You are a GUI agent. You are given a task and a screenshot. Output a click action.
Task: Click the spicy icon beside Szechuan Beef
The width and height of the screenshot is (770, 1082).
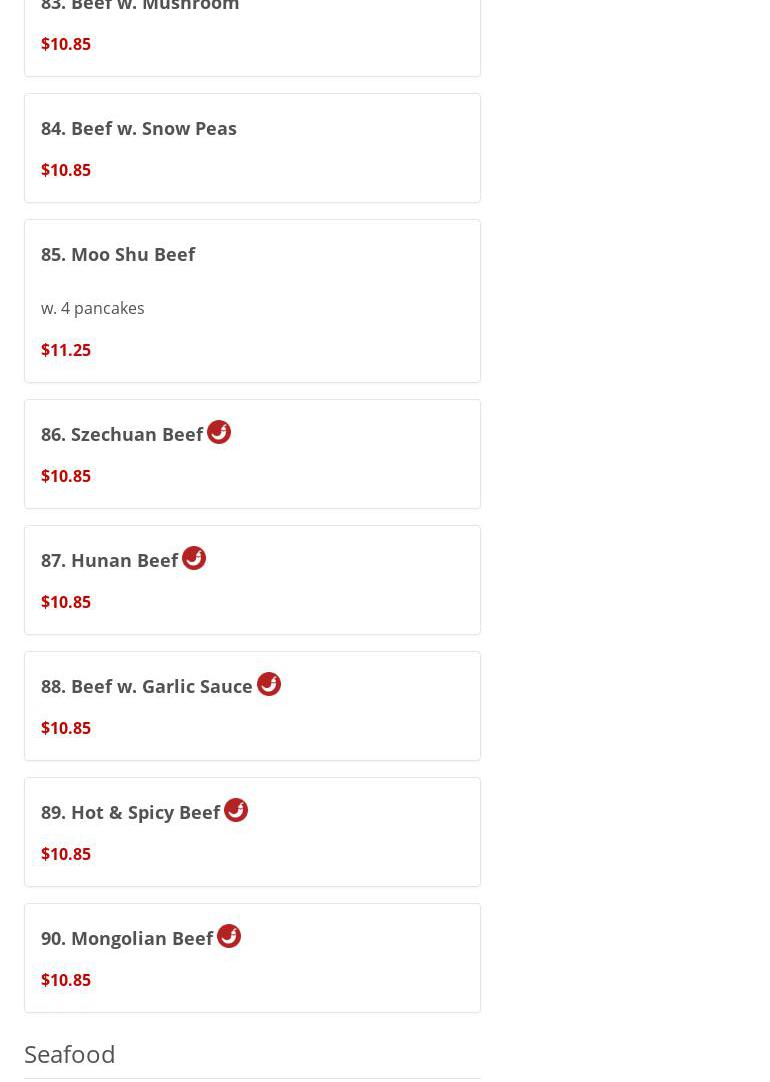219,432
